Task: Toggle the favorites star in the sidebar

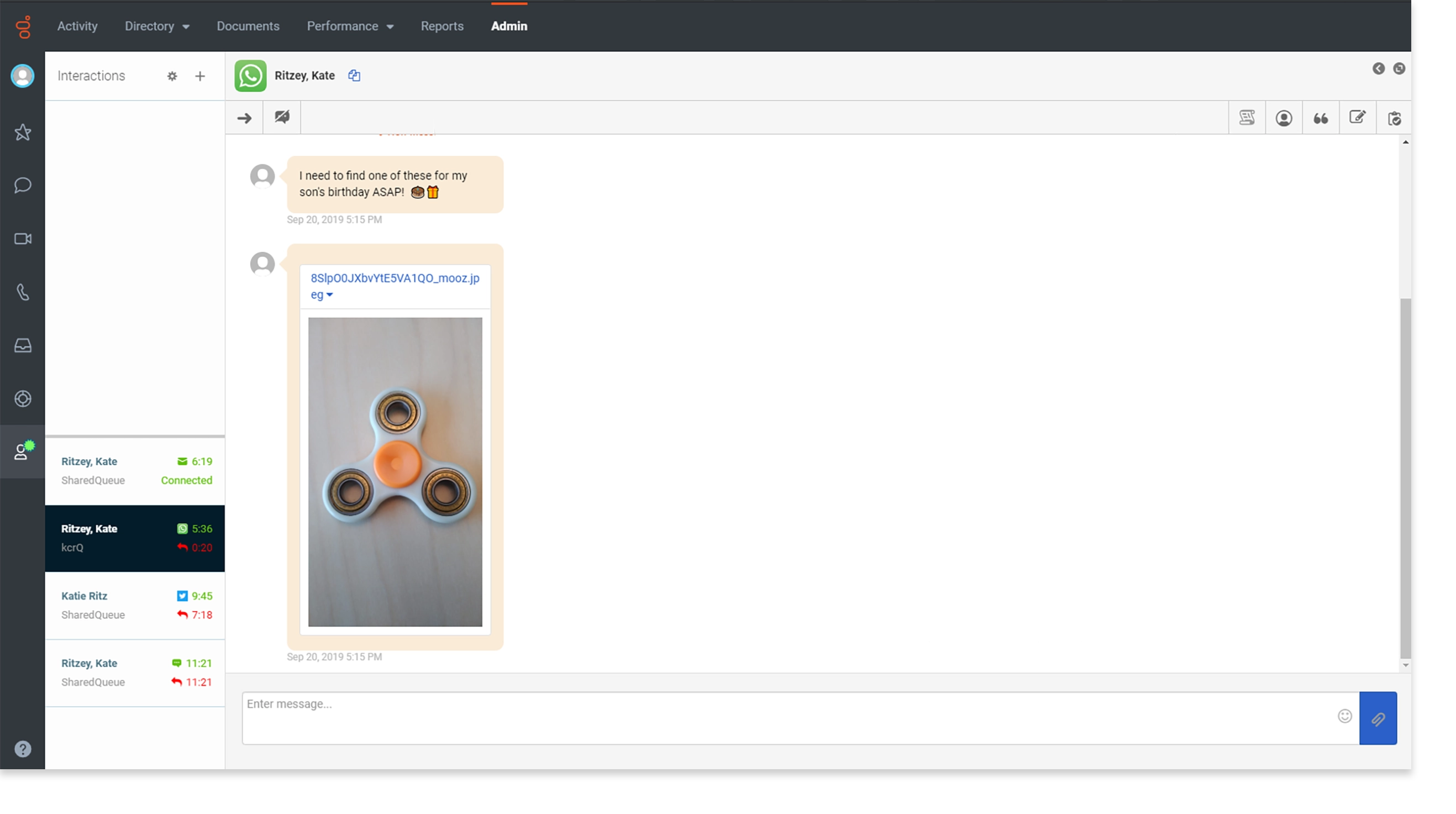Action: pos(23,132)
